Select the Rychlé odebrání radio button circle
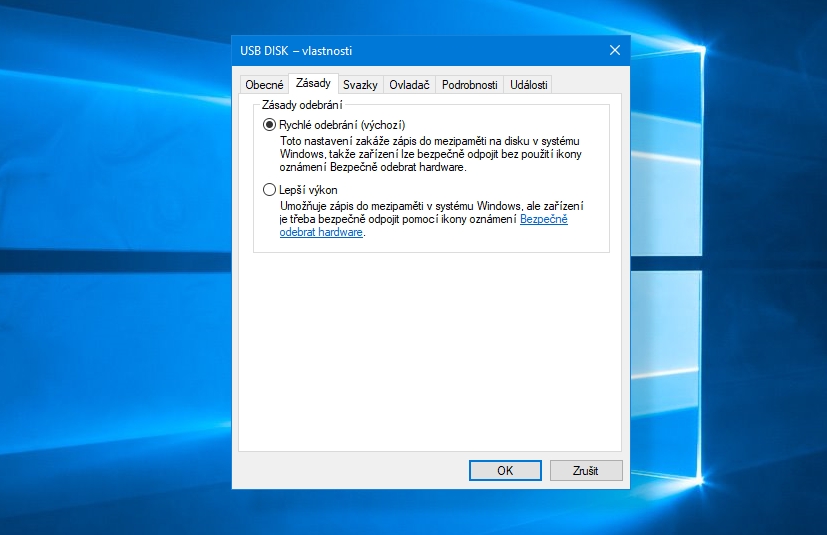The image size is (827, 535). 268,125
